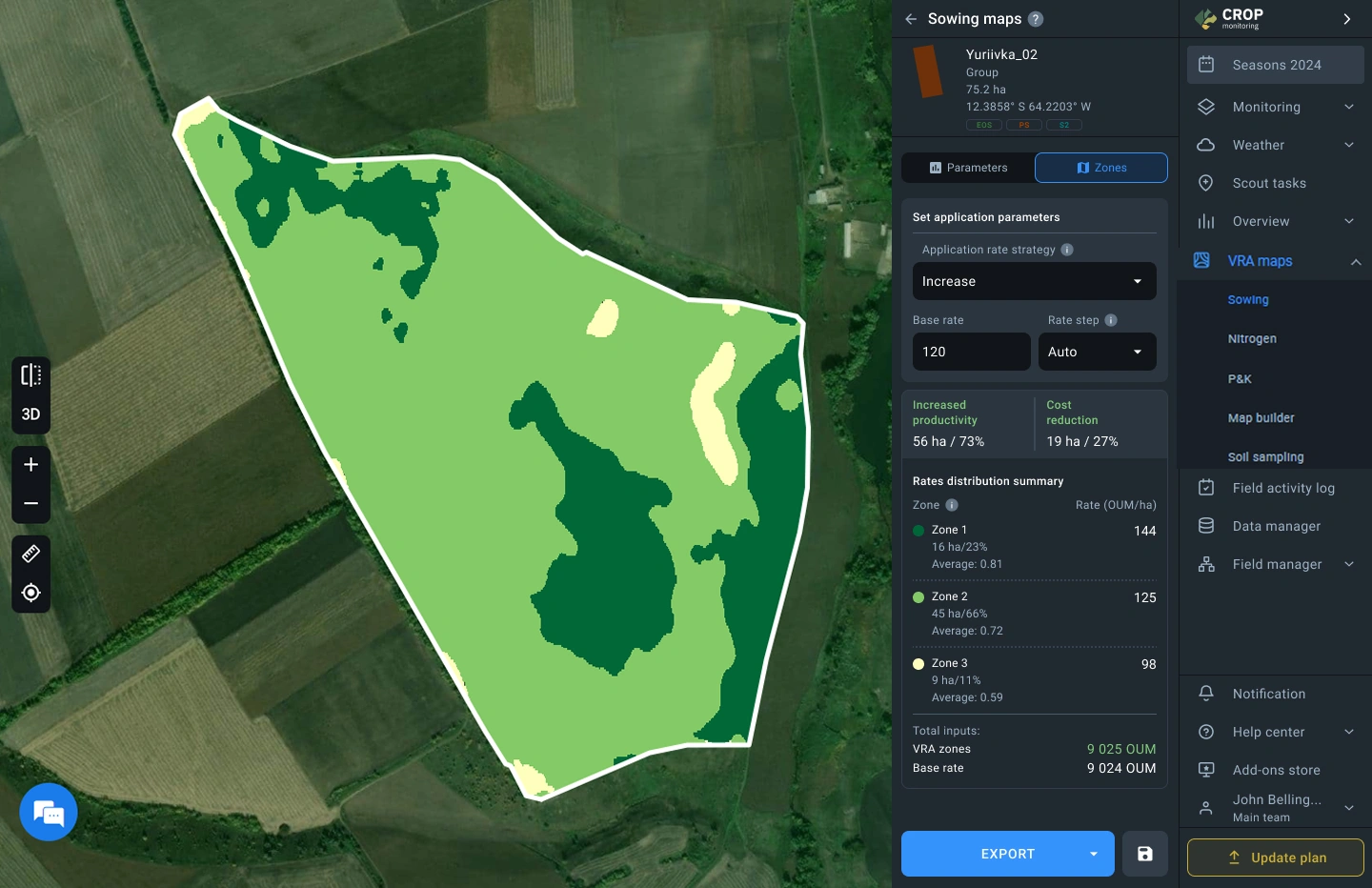
Task: Click the Zone 3 yellow color swatch
Action: click(x=918, y=664)
